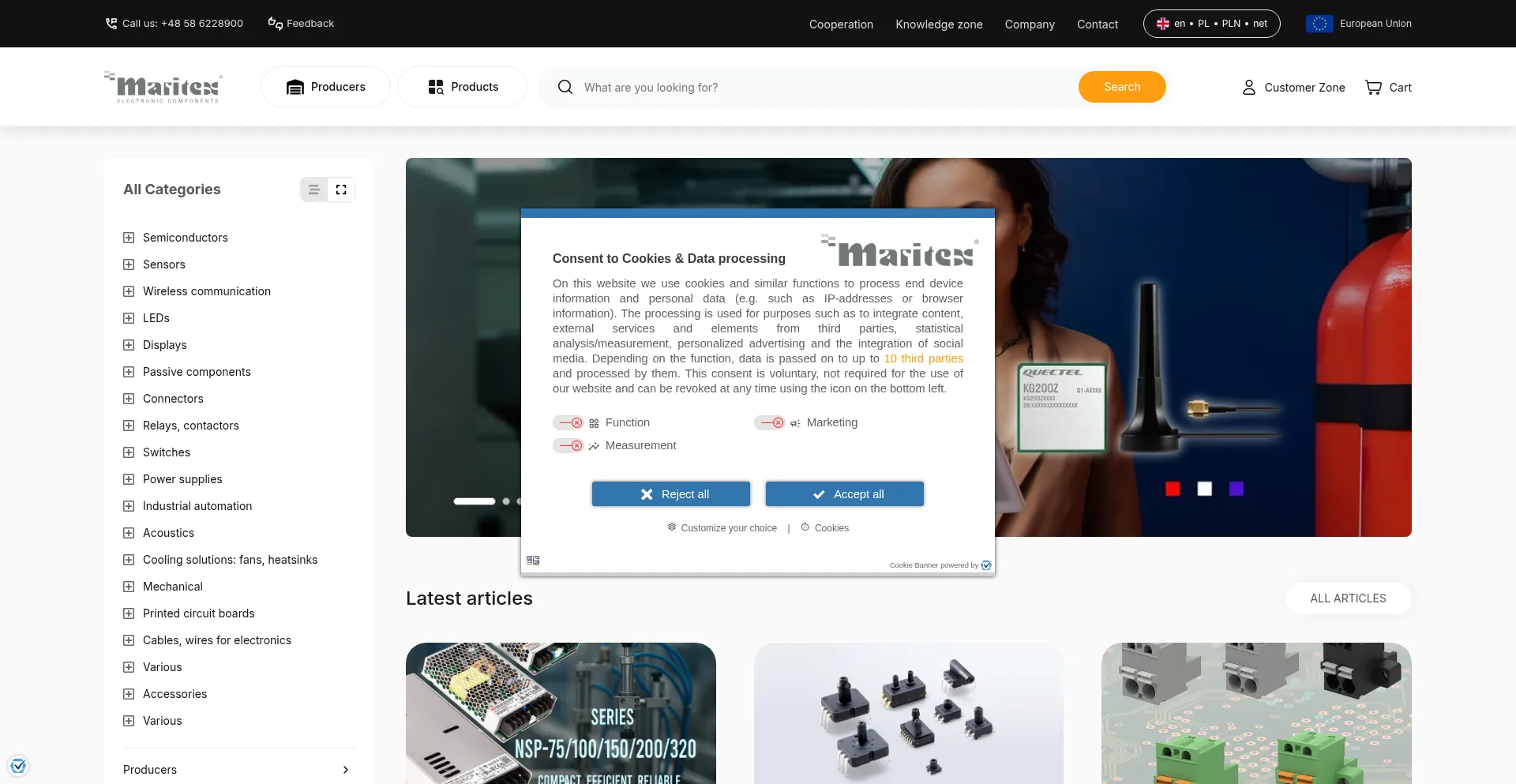Open the language and currency selector

[x=1211, y=24]
